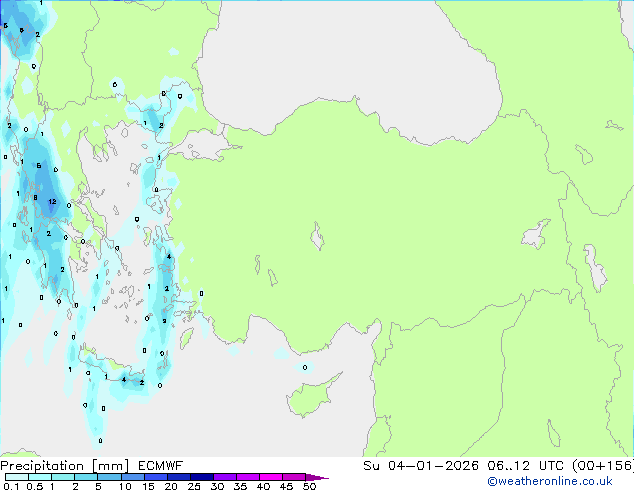Pick the 25–30 mm dark blue swatch
The width and height of the screenshot is (634, 490).
click(201, 477)
